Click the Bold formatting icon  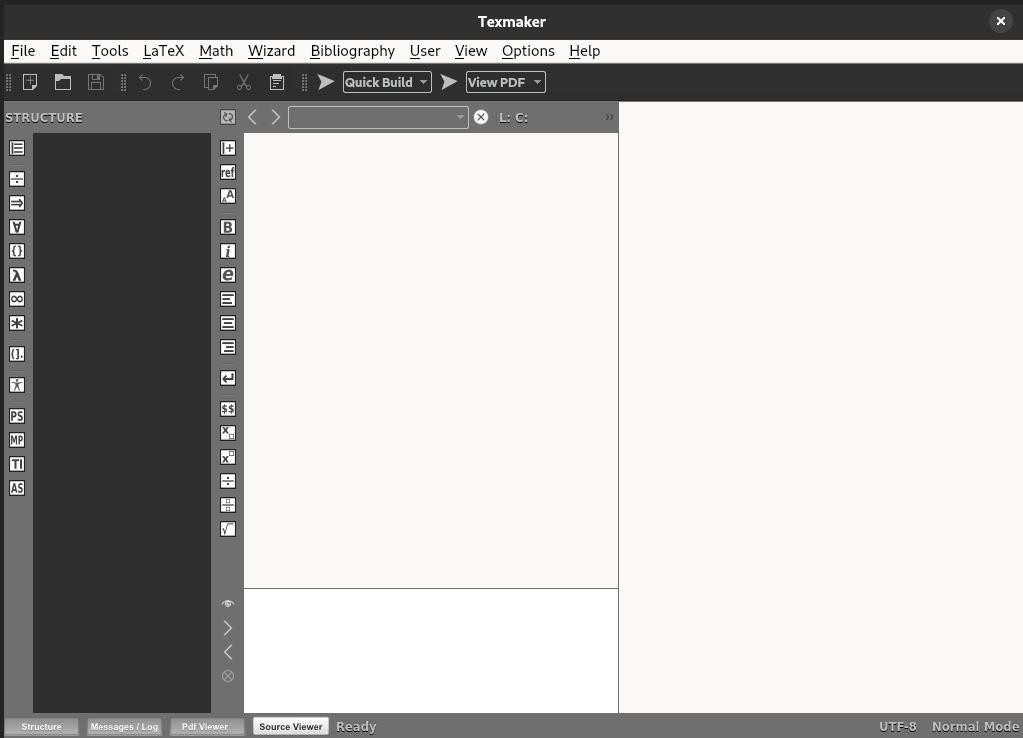(x=228, y=227)
